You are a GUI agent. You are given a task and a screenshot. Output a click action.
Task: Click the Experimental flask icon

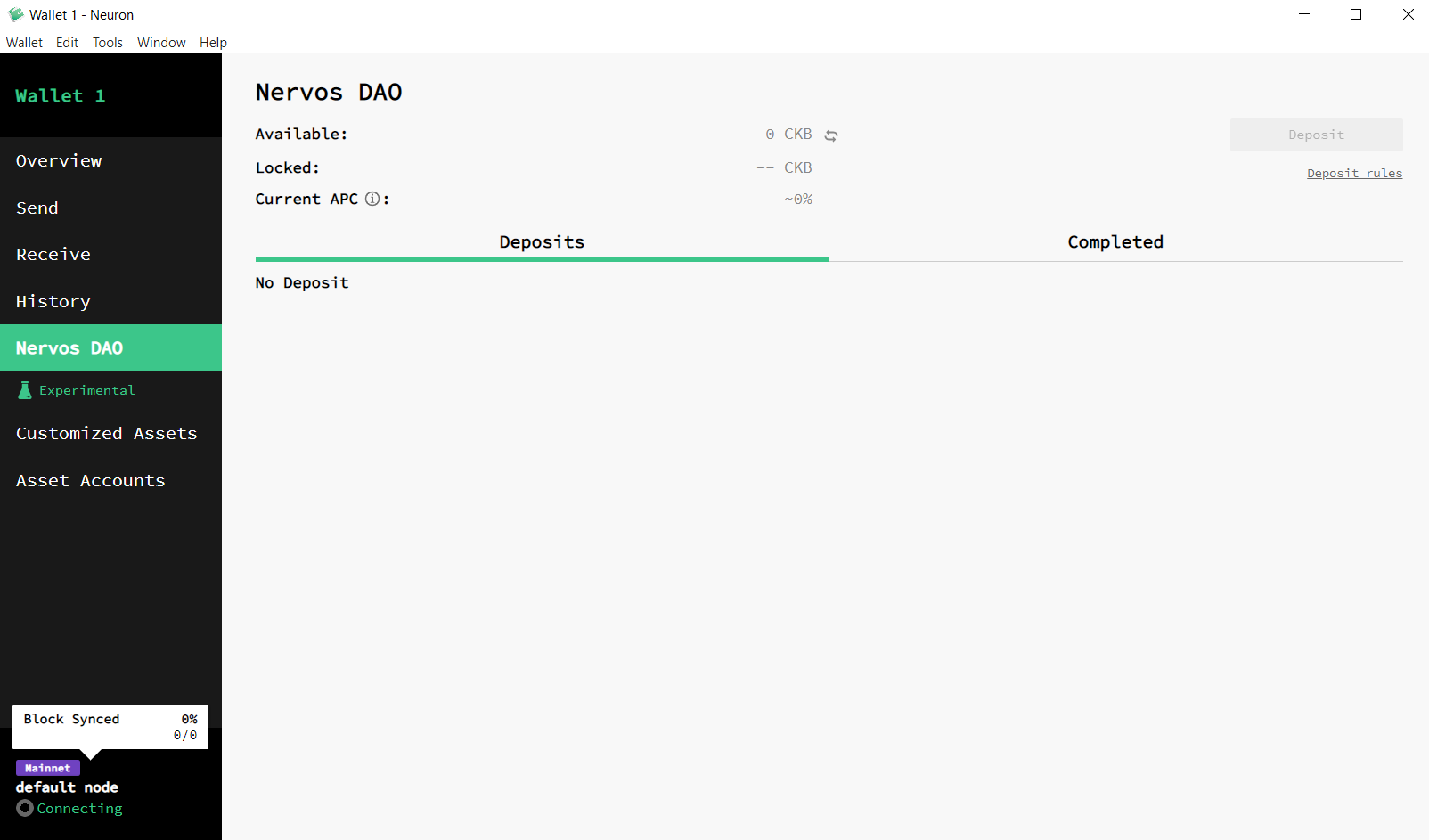(x=23, y=389)
